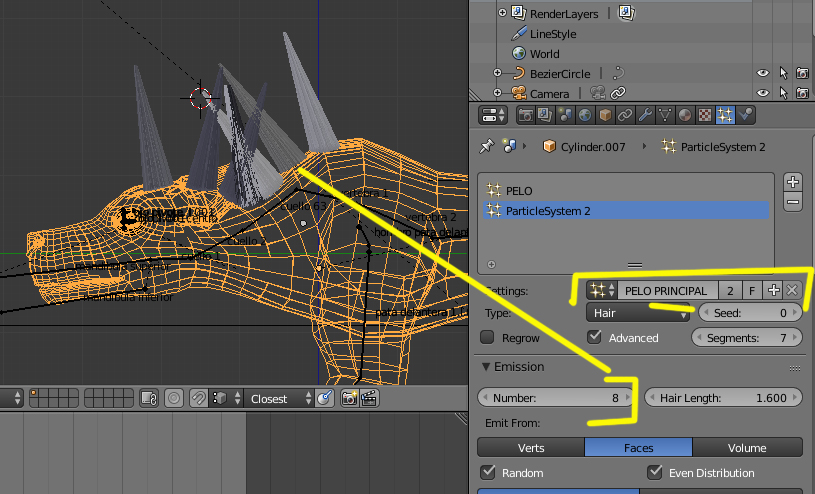The width and height of the screenshot is (815, 494).
Task: Select Verts under Emit From
Action: click(531, 447)
